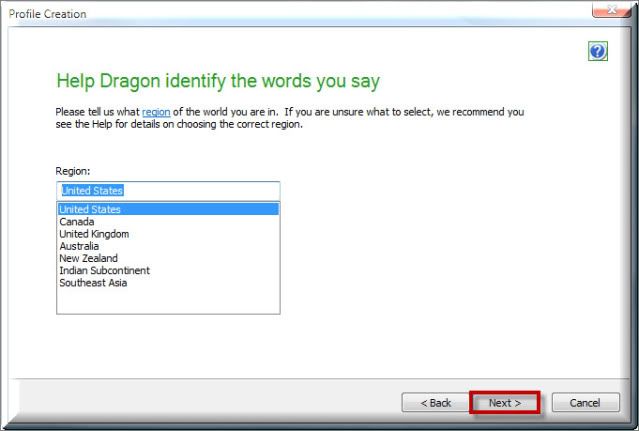Screen dimensions: 639x431
Task: Cancel the profile creation
Action: [x=585, y=402]
